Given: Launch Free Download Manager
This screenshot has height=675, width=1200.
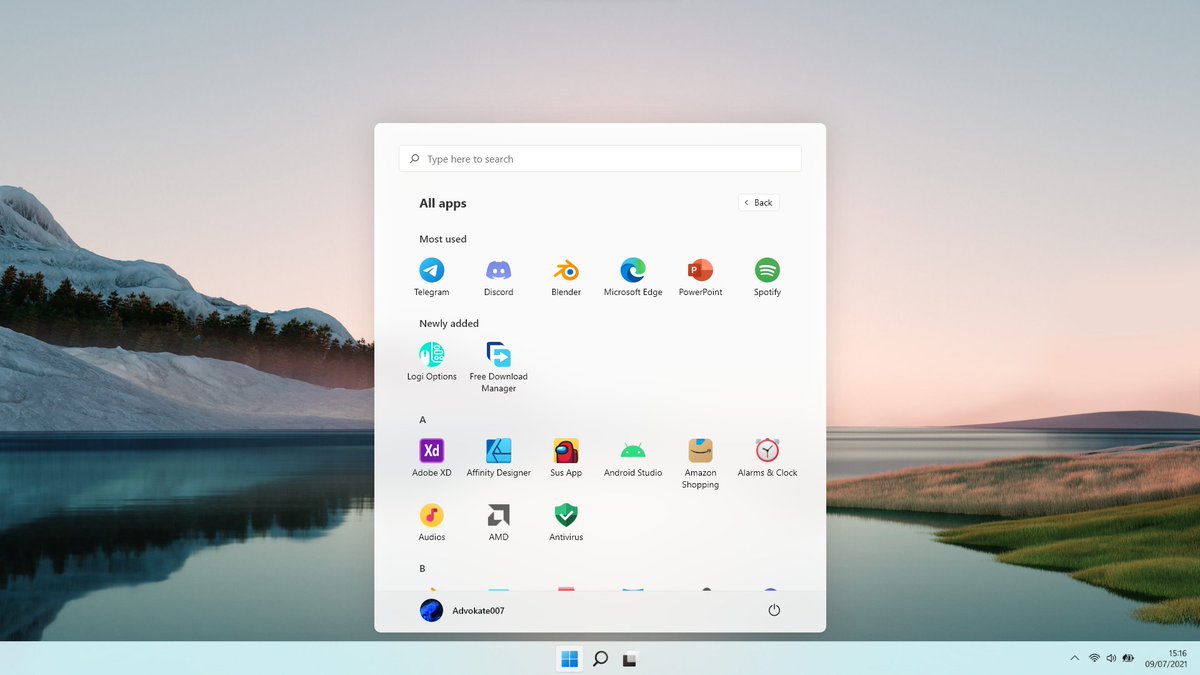Looking at the screenshot, I should click(498, 367).
